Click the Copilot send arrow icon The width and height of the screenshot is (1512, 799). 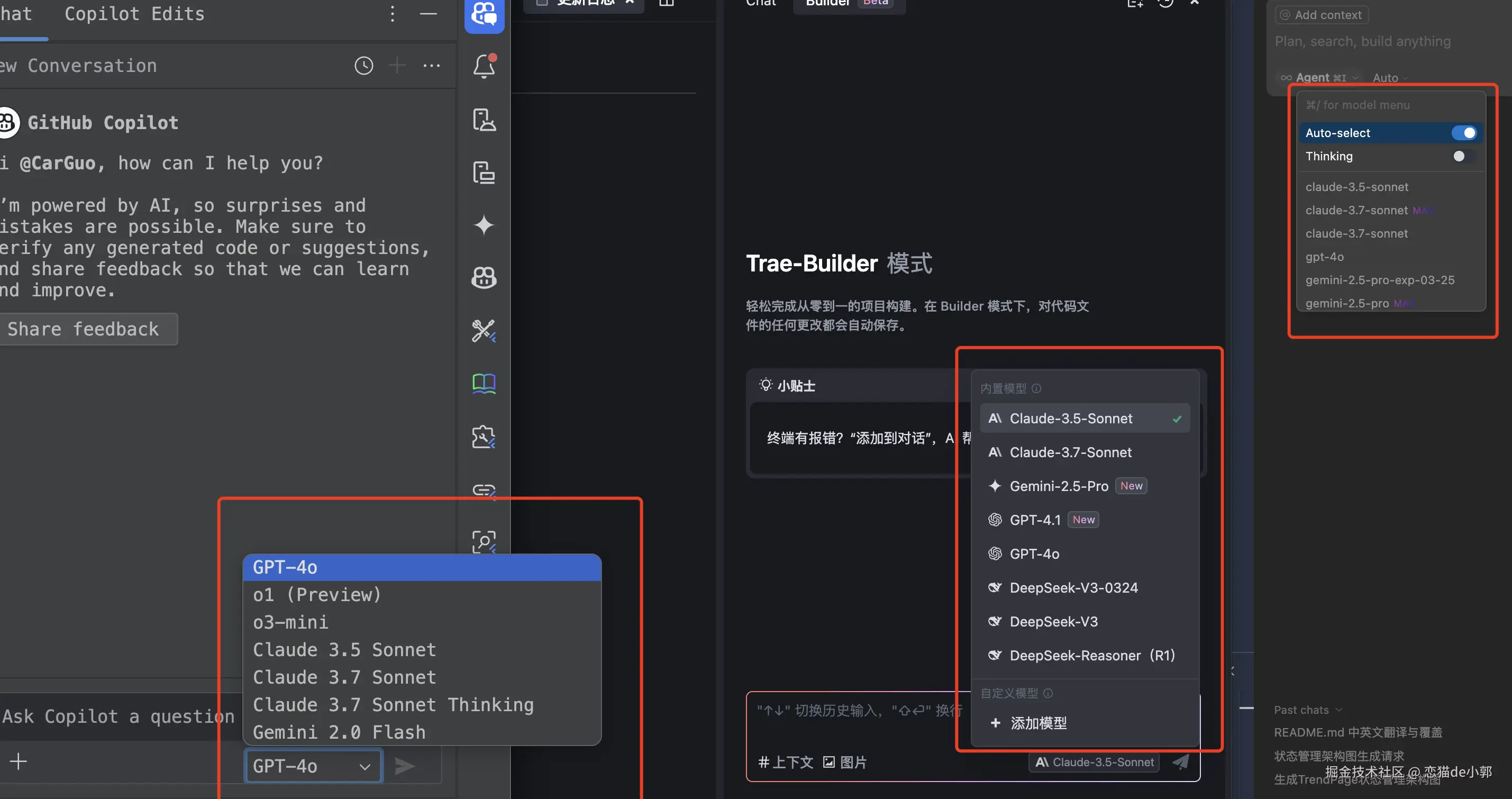tap(404, 766)
